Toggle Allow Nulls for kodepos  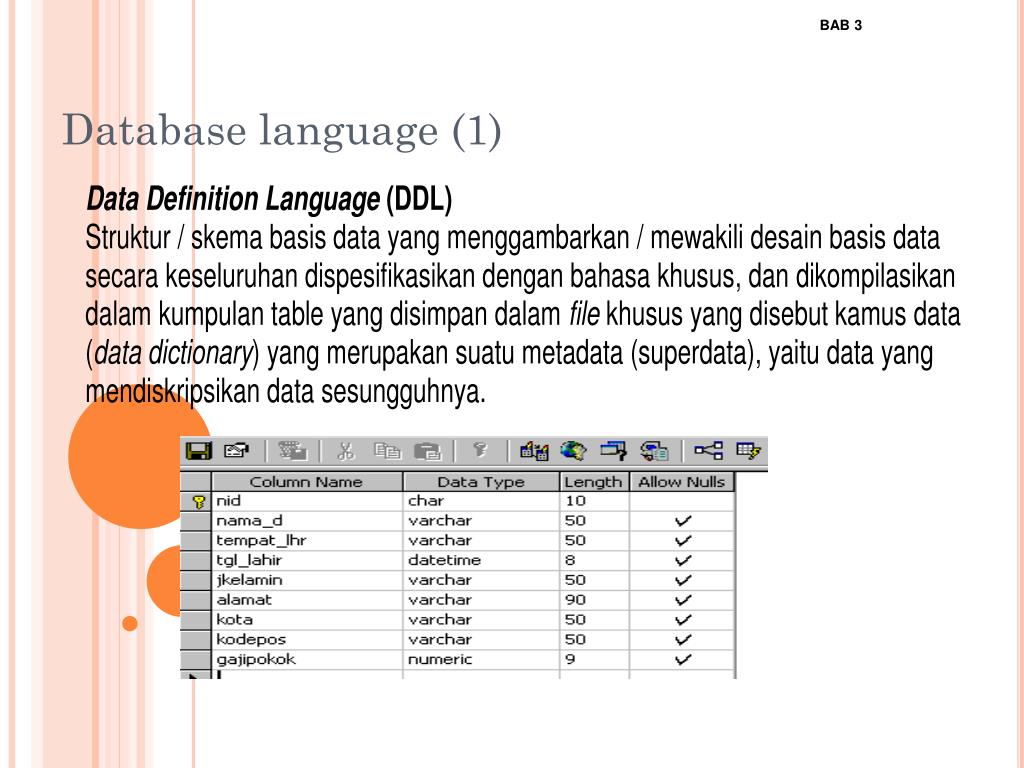[x=682, y=639]
